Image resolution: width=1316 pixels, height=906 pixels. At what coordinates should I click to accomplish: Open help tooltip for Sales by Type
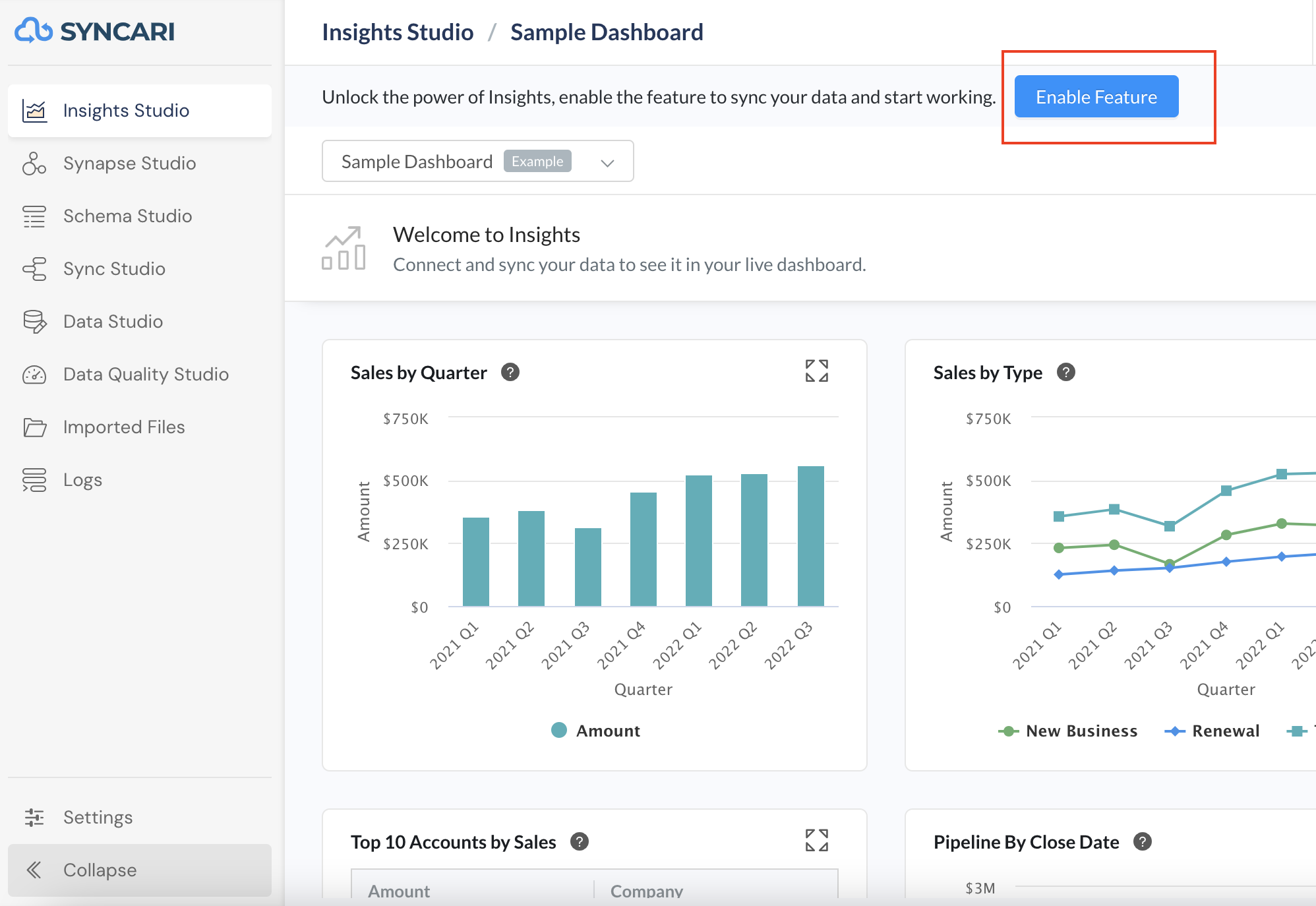coord(1066,372)
